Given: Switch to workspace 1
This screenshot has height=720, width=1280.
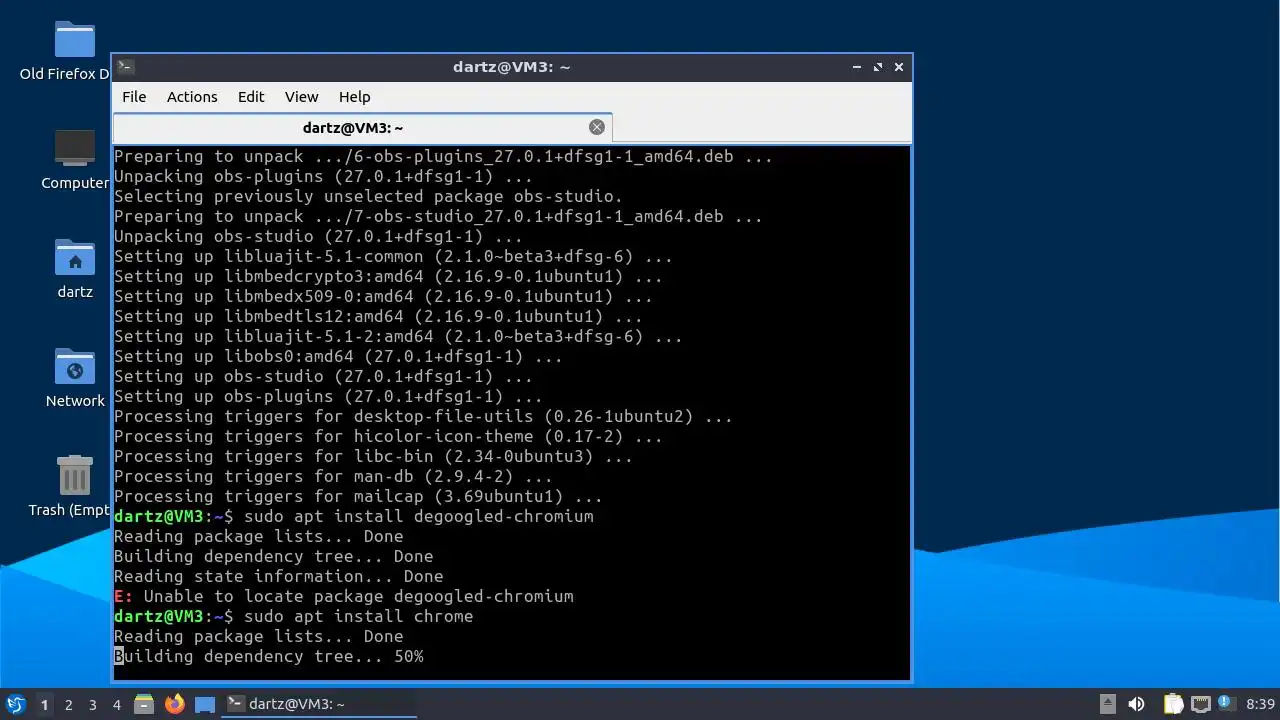Looking at the screenshot, I should [x=45, y=704].
